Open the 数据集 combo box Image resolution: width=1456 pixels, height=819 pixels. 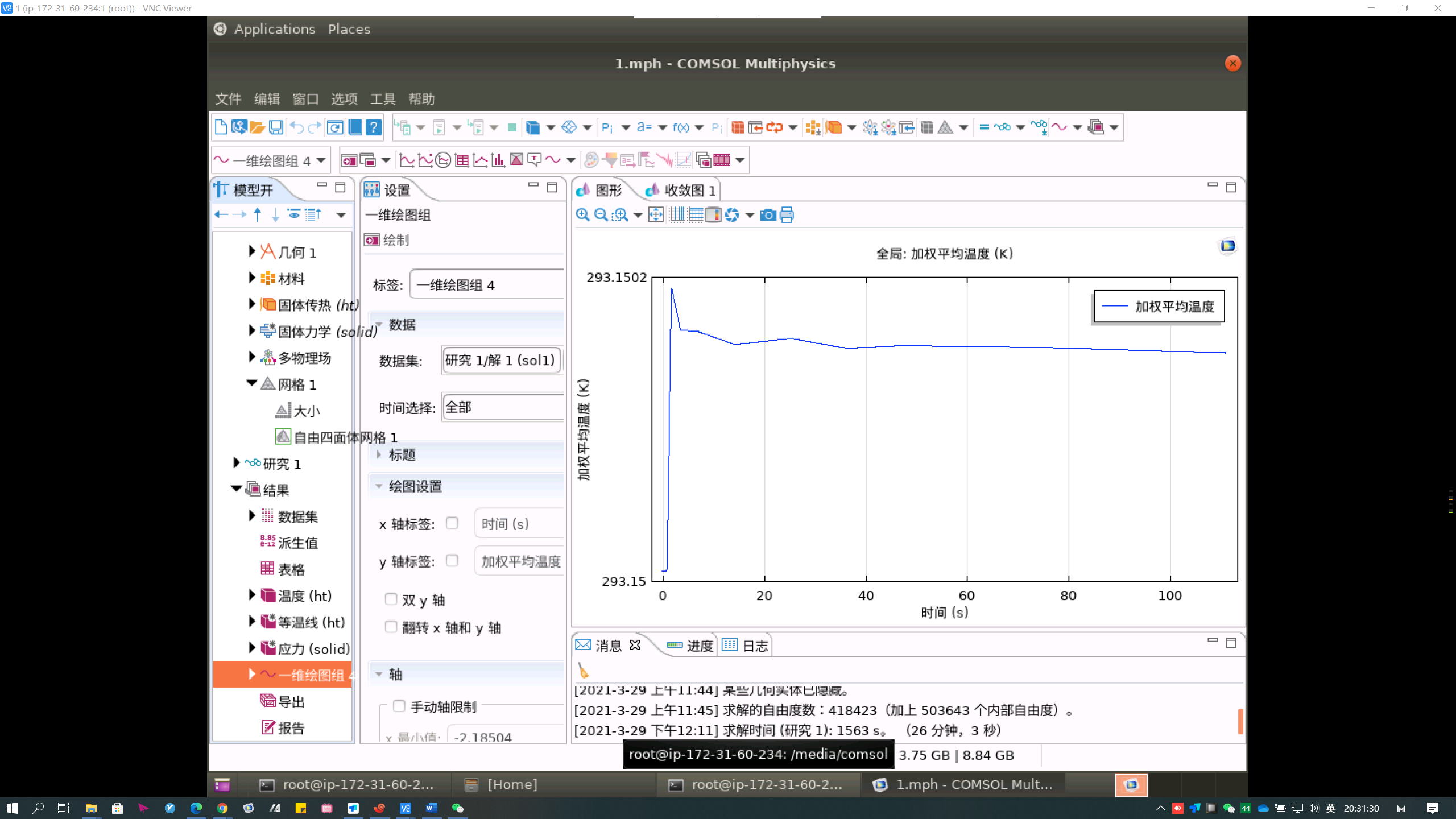[502, 360]
